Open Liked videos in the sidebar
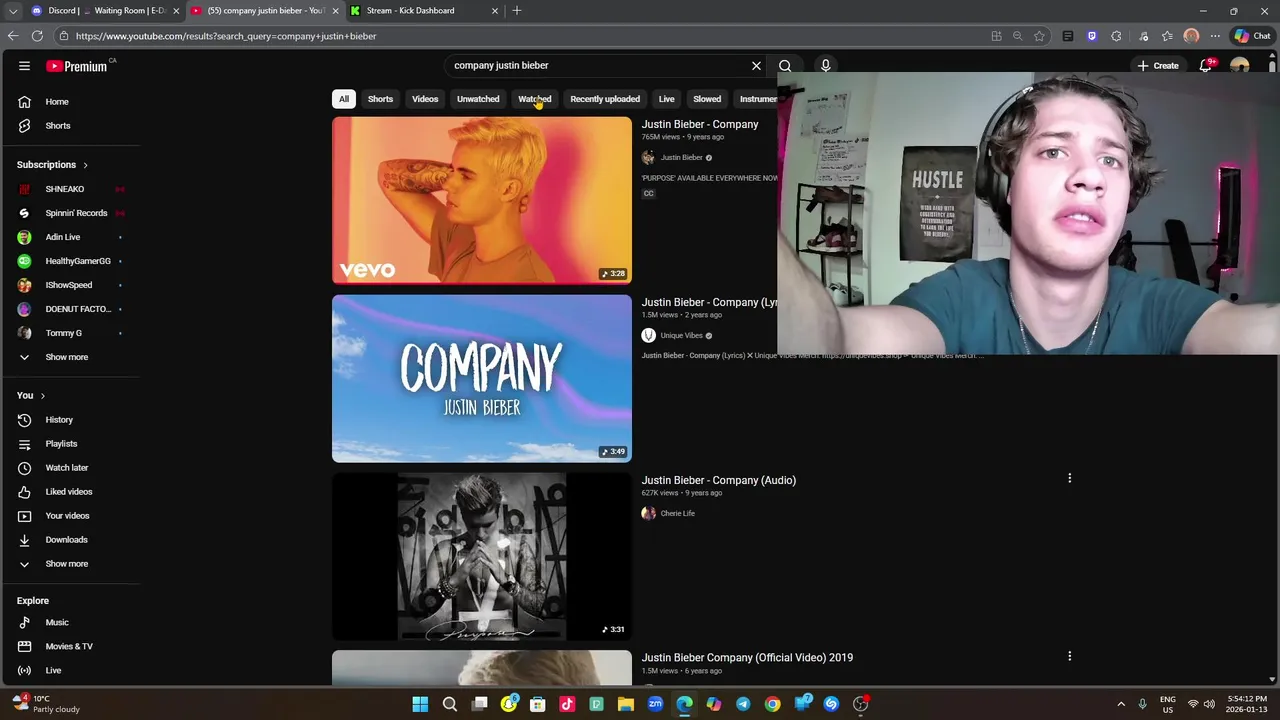Image resolution: width=1280 pixels, height=720 pixels. [70, 492]
